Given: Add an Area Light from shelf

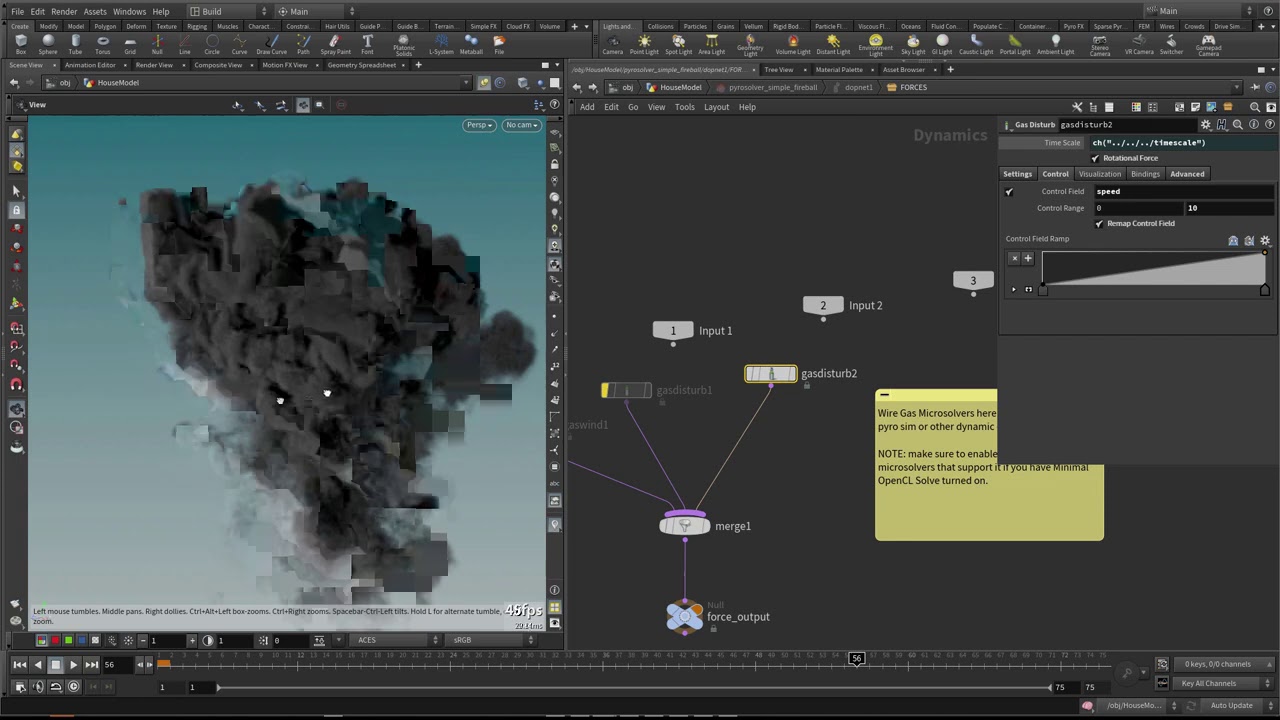Looking at the screenshot, I should coord(711,45).
